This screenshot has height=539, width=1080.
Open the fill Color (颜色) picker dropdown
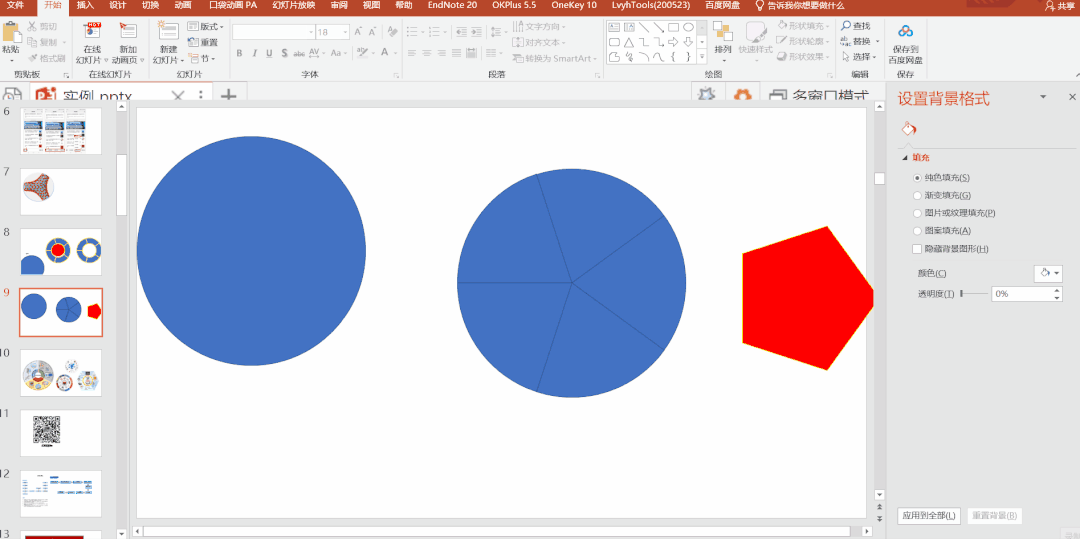(1048, 273)
